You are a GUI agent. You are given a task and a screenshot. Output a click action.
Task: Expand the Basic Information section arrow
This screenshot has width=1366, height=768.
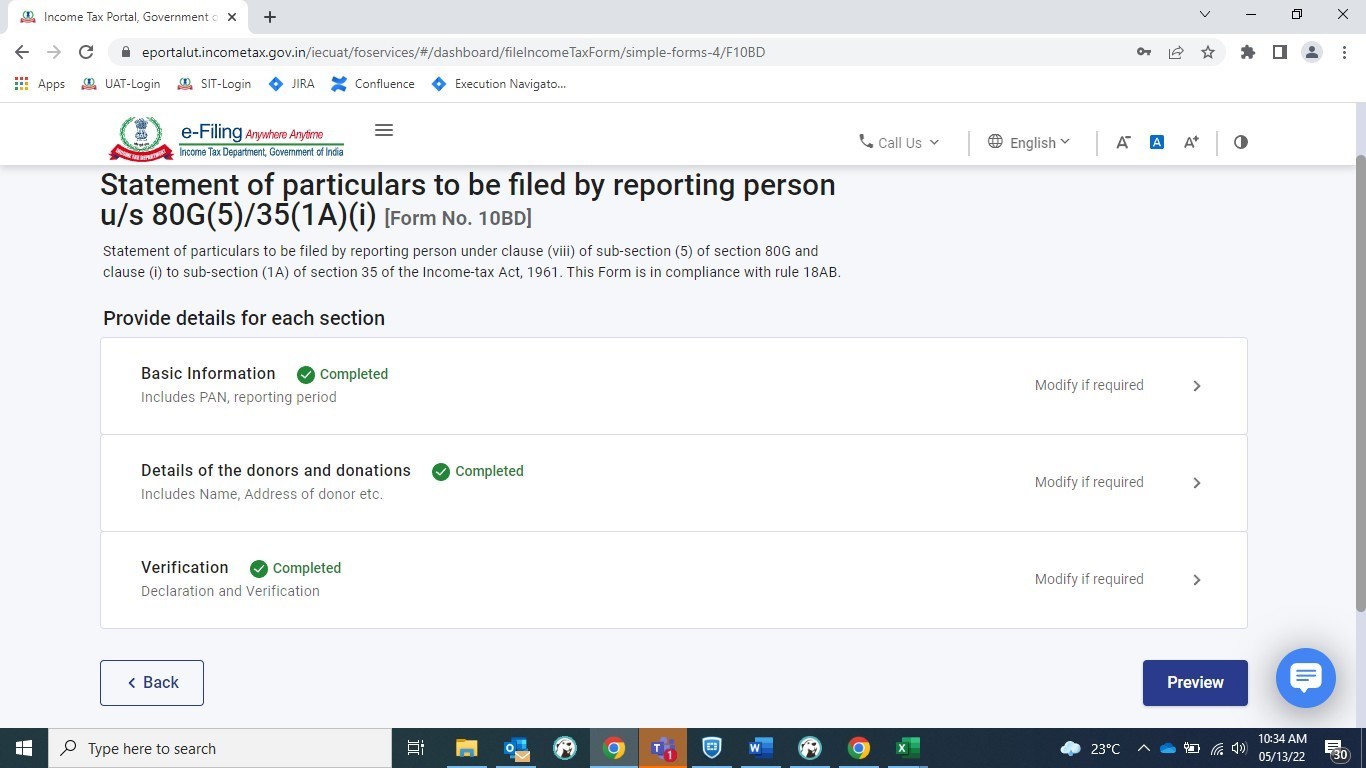pyautogui.click(x=1196, y=386)
